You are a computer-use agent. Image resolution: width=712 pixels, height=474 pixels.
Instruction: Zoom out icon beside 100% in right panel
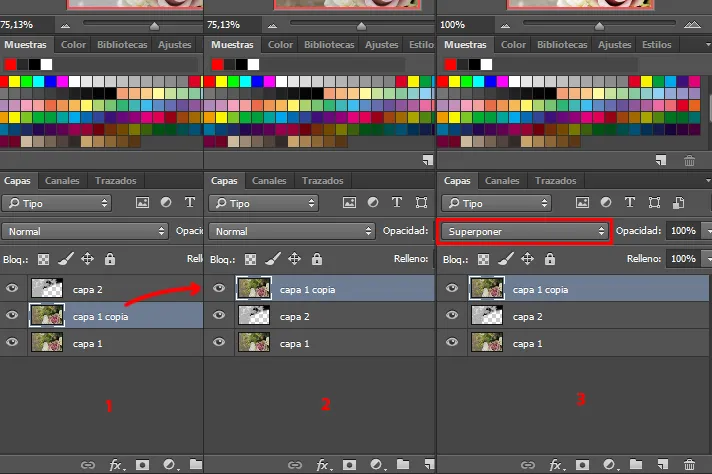click(x=505, y=26)
